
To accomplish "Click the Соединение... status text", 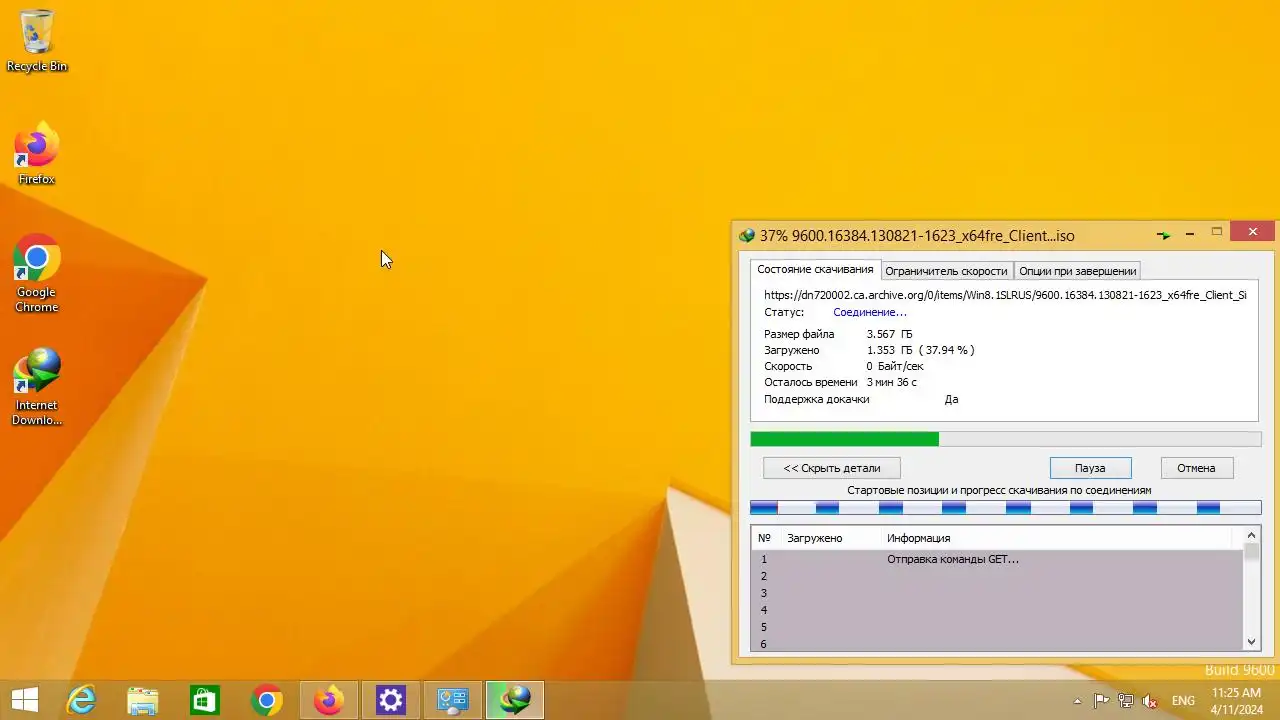I will click(870, 312).
